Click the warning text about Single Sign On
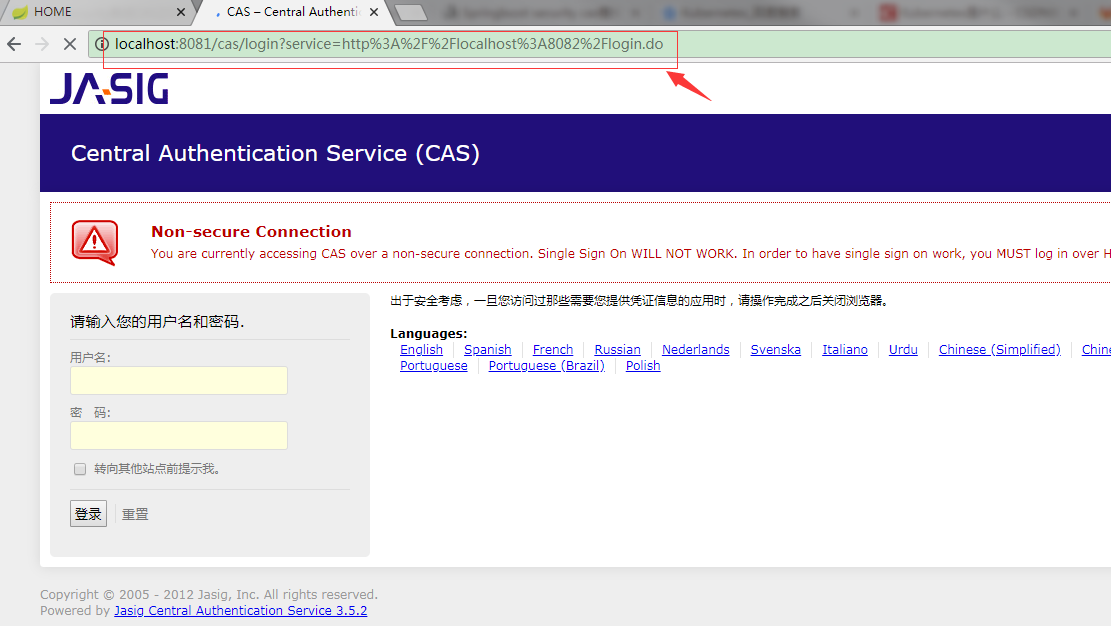The image size is (1111, 626). pos(631,254)
